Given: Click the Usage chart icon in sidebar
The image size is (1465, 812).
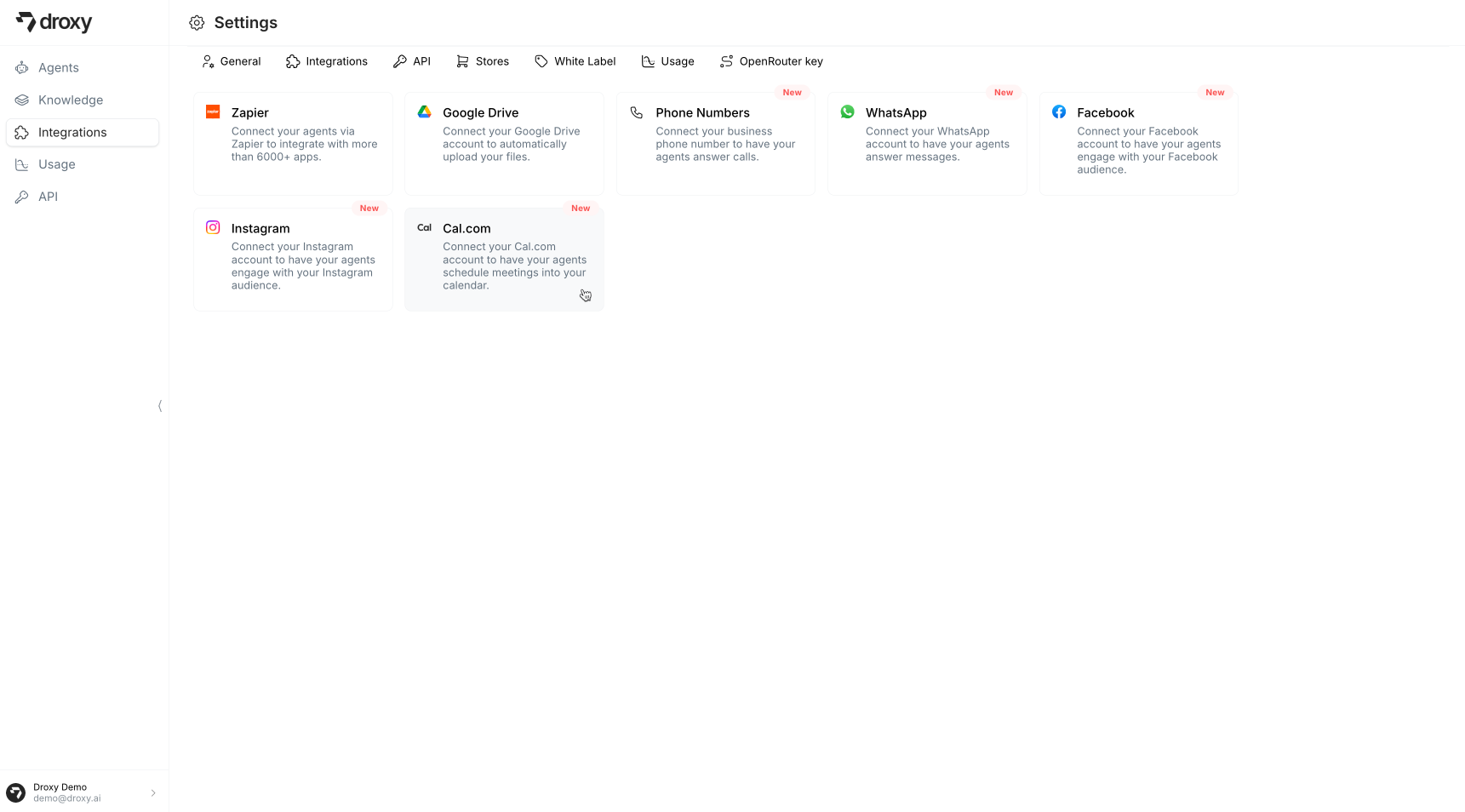Looking at the screenshot, I should (x=22, y=165).
